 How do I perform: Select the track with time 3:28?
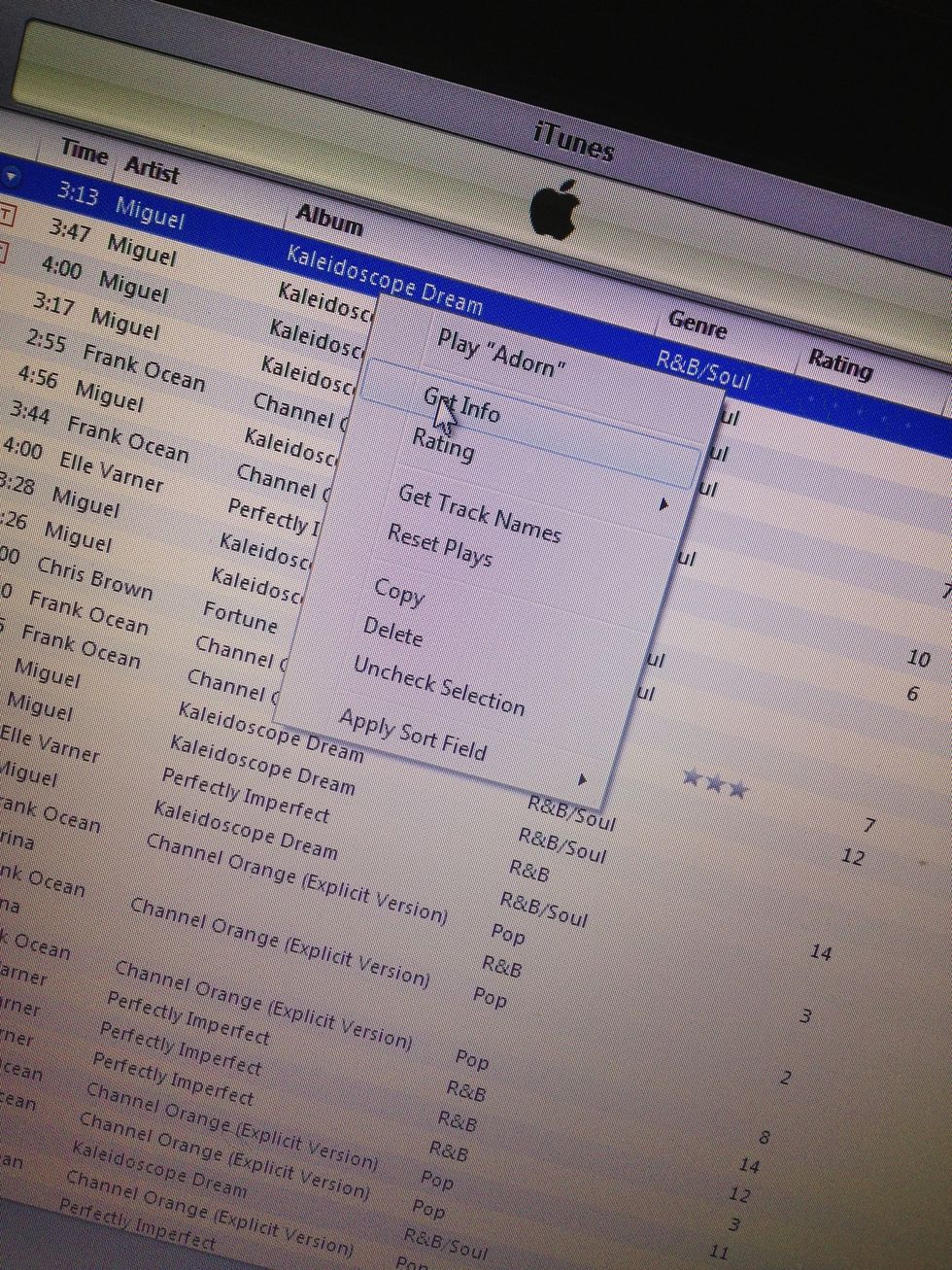[17, 483]
